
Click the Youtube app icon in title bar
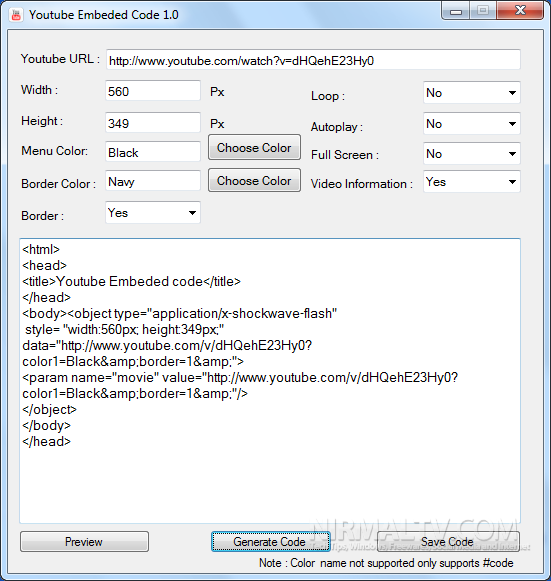coord(16,15)
